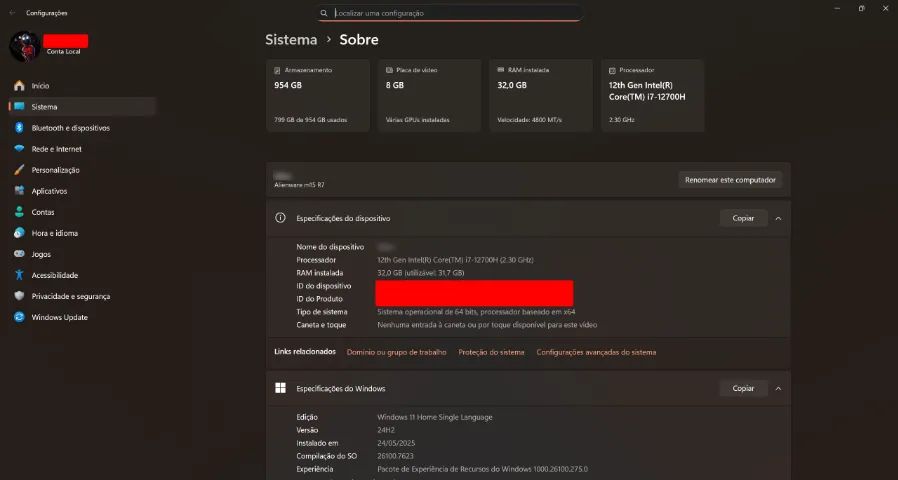Collapse Especificações do Windows section chevron
898x480 pixels.
click(x=778, y=388)
